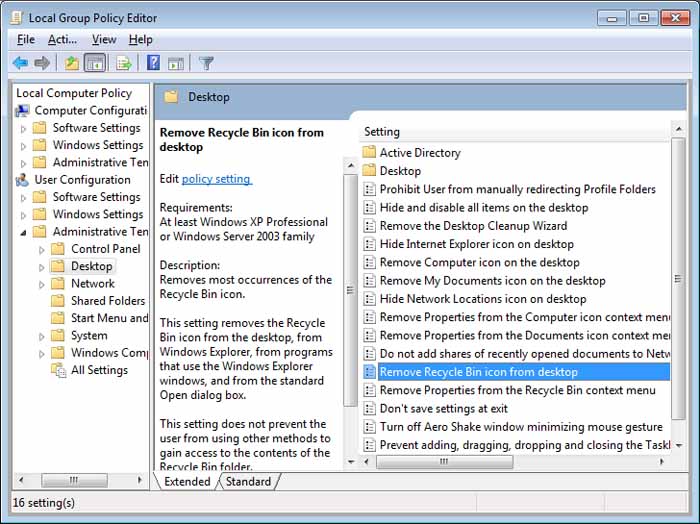Select Hide Network Locations icon on desktop

coord(483,299)
